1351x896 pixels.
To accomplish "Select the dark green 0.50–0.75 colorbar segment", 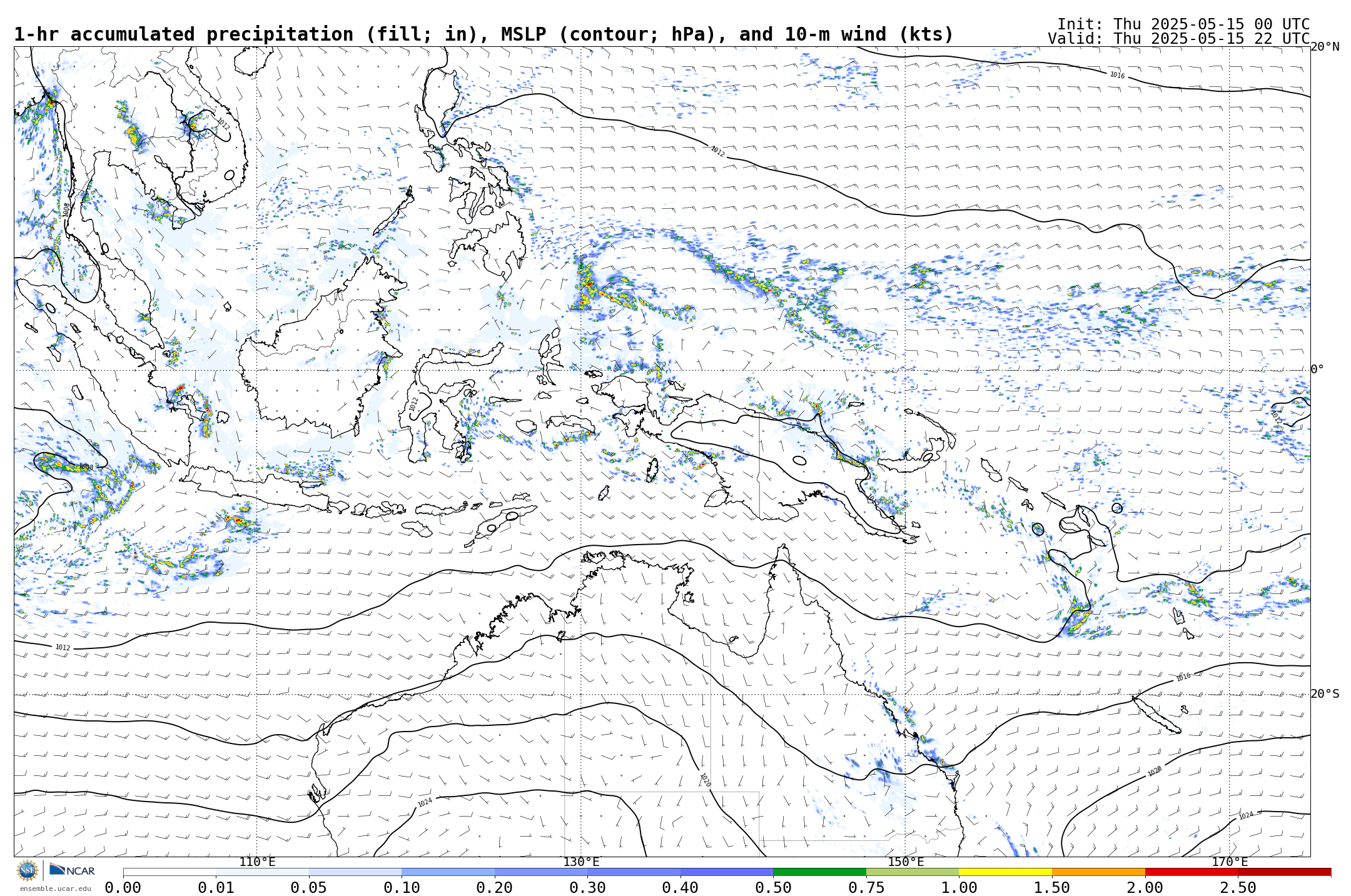I will pos(819,872).
